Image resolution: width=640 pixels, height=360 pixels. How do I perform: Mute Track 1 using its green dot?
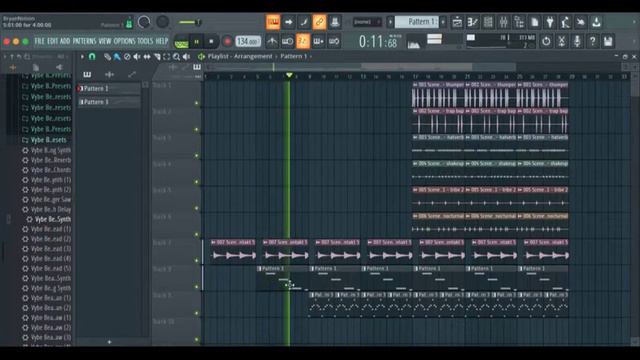[x=196, y=103]
